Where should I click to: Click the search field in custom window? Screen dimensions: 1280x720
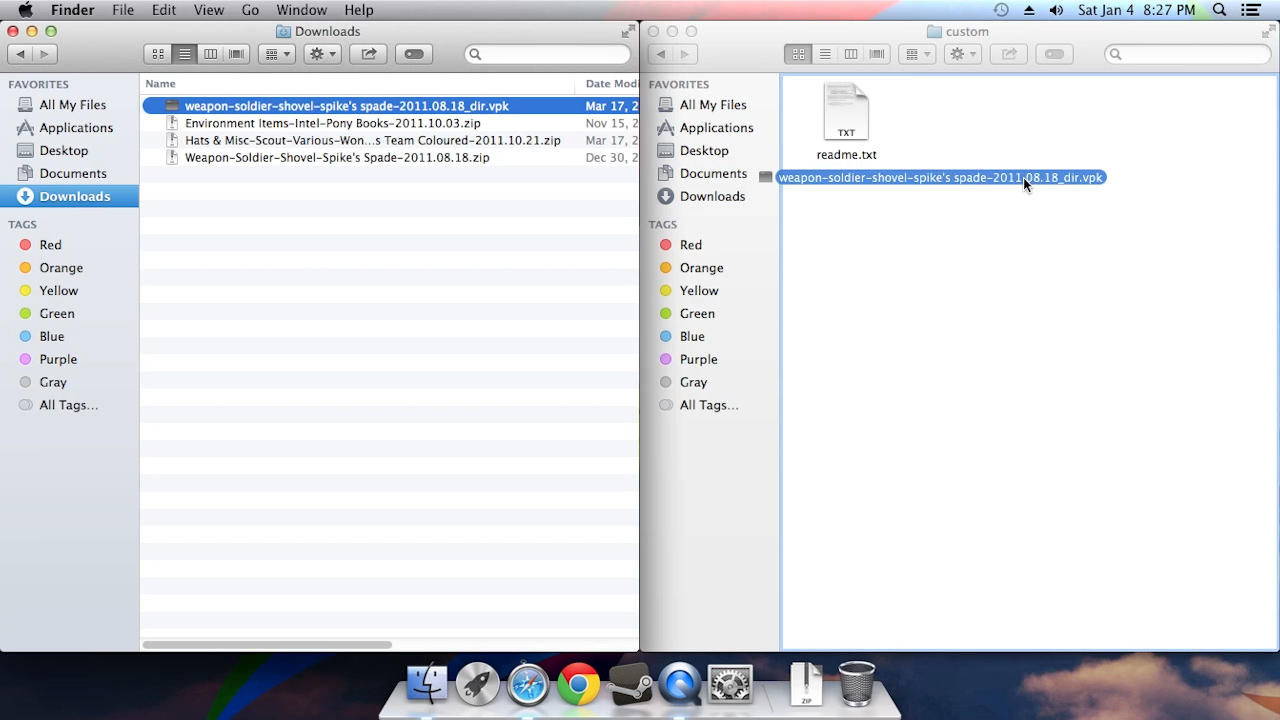pyautogui.click(x=1187, y=54)
